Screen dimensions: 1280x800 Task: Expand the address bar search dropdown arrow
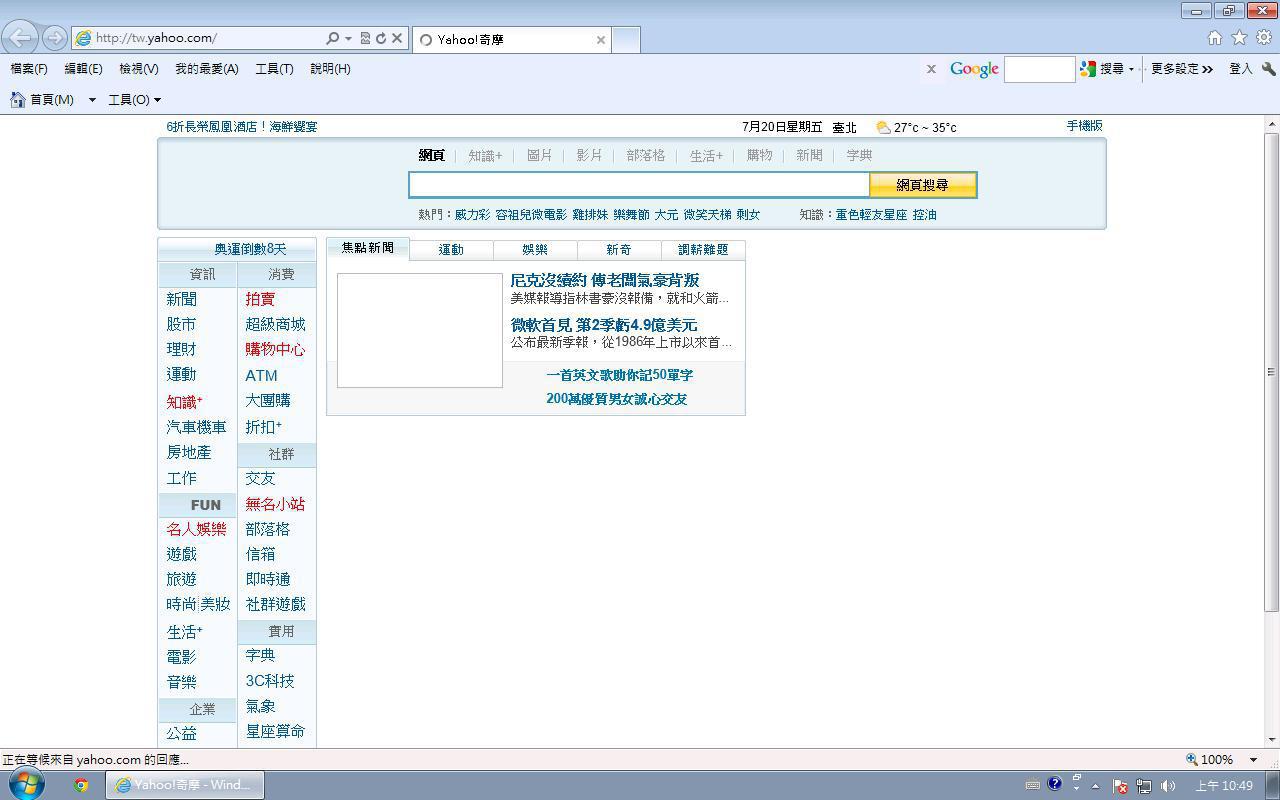348,39
